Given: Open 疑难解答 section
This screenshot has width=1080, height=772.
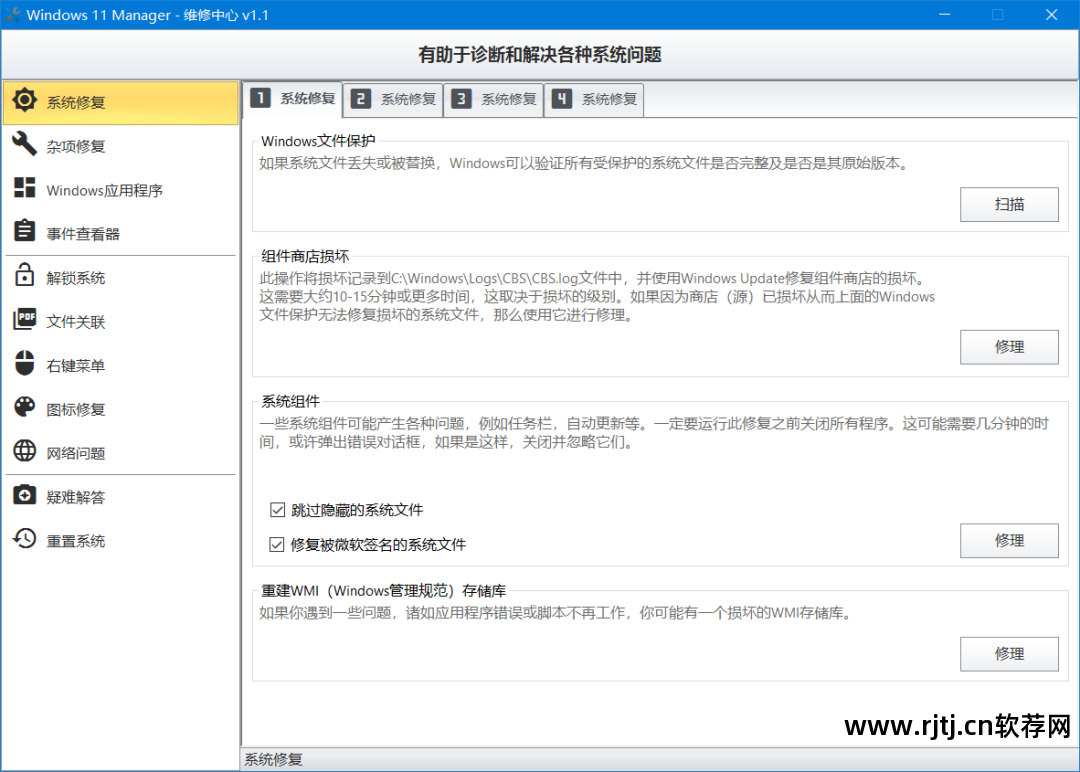Looking at the screenshot, I should (x=121, y=497).
